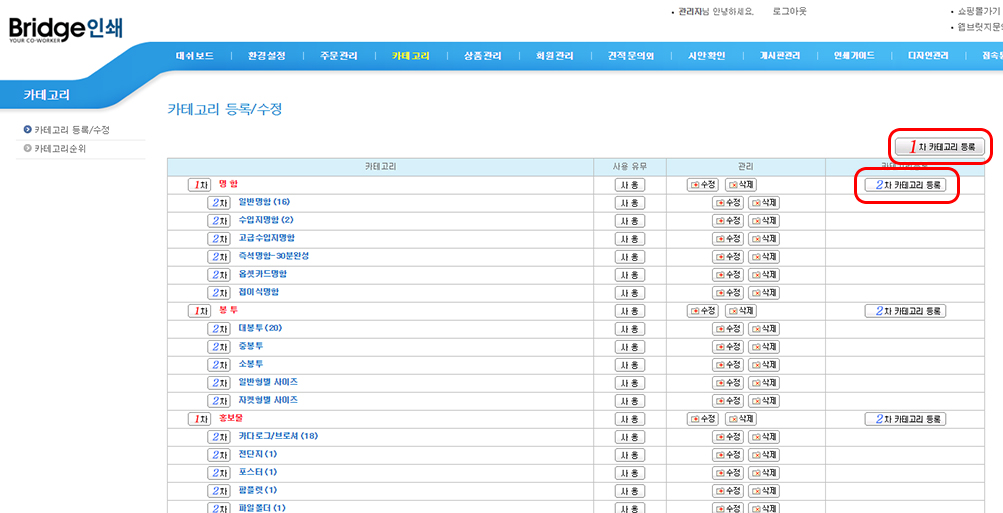The height and width of the screenshot is (513, 1003).
Task: Click 수정 icon button for 포스터 row
Action: coord(728,473)
